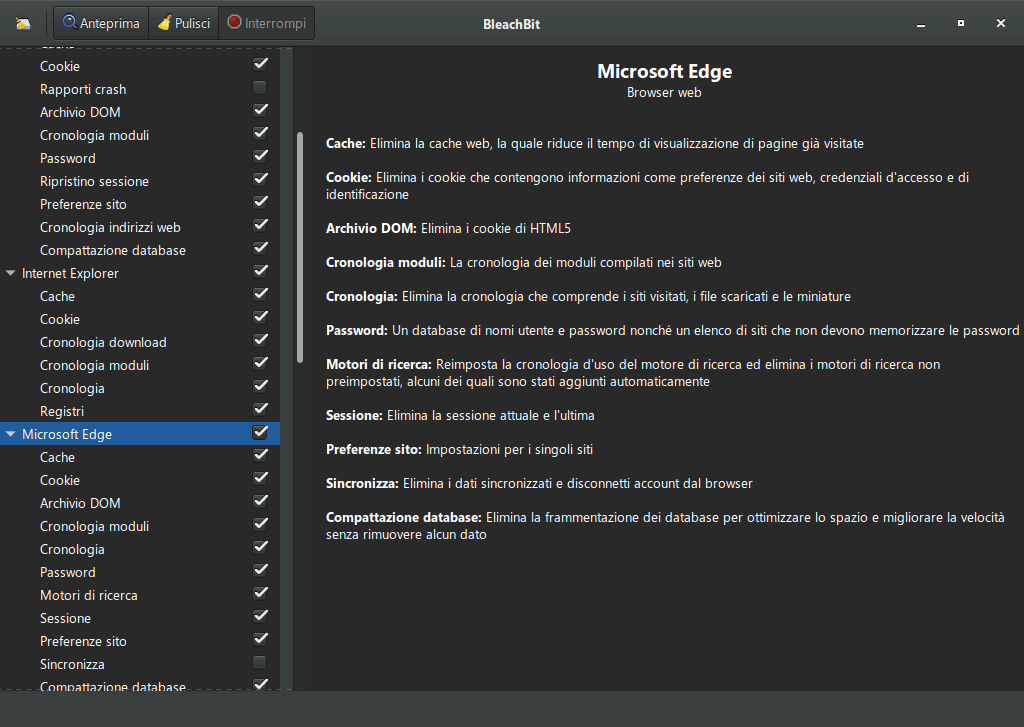Image resolution: width=1024 pixels, height=727 pixels.
Task: Select the Rapporti crash row
Action: click(140, 89)
